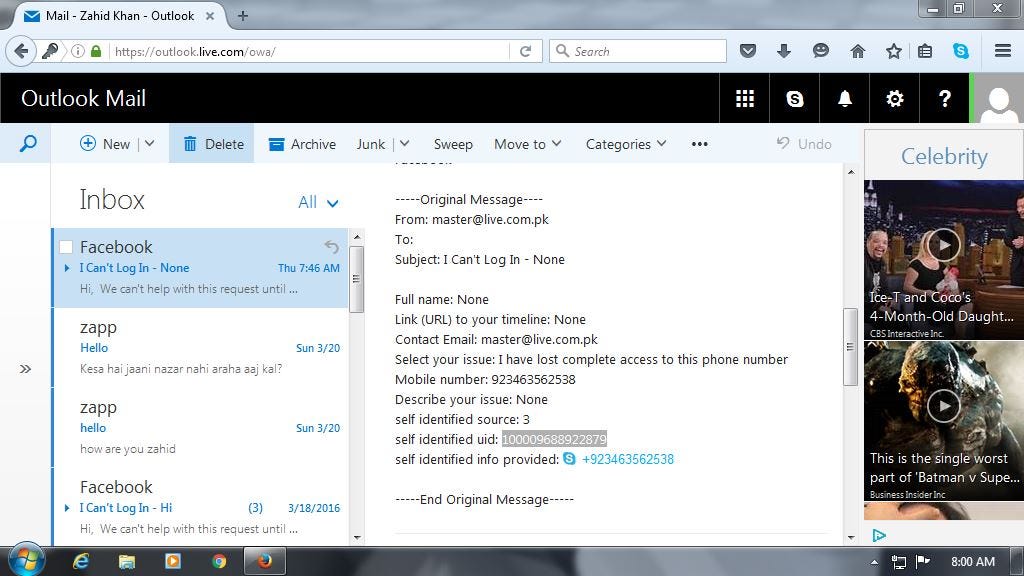Expand the 'I Can't Log In - Hi' conversation

pyautogui.click(x=67, y=507)
